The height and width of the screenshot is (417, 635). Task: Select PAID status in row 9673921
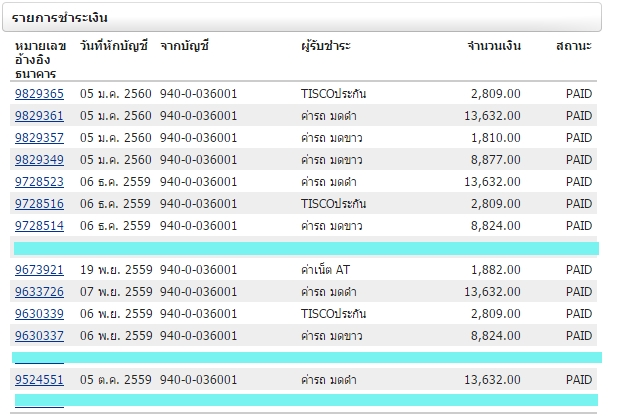pos(579,270)
